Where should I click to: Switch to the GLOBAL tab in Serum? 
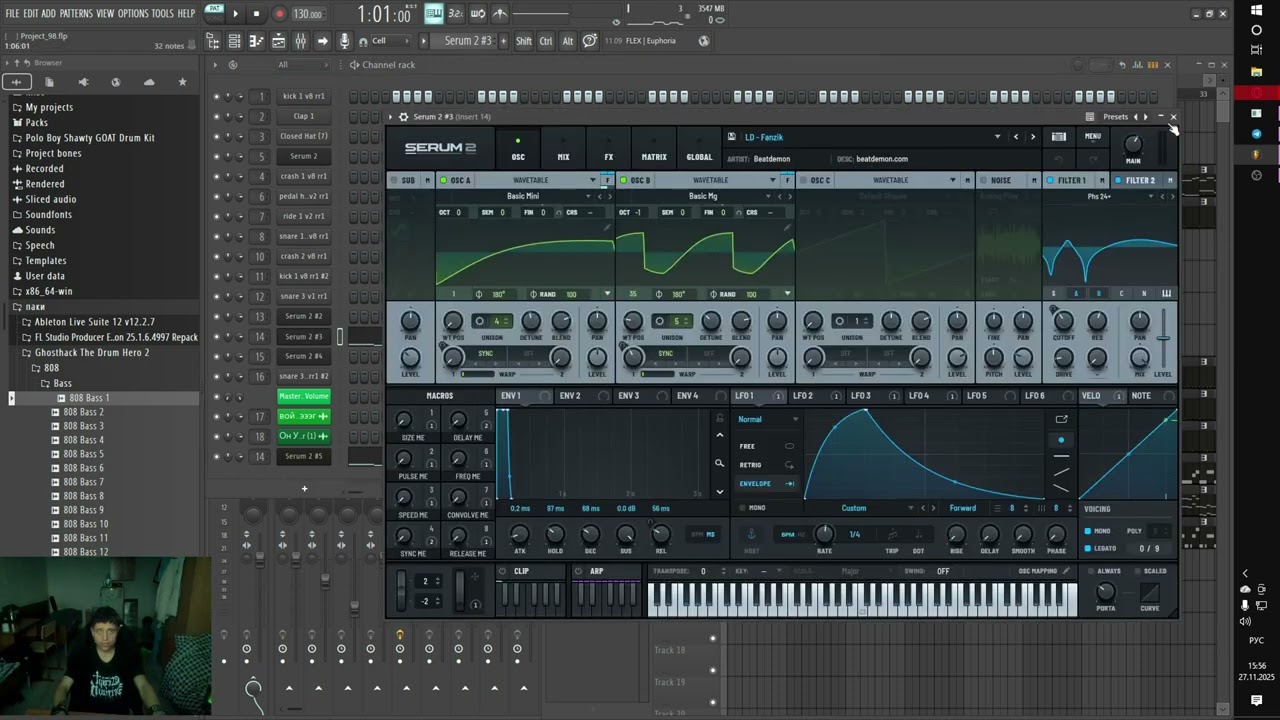coord(699,150)
